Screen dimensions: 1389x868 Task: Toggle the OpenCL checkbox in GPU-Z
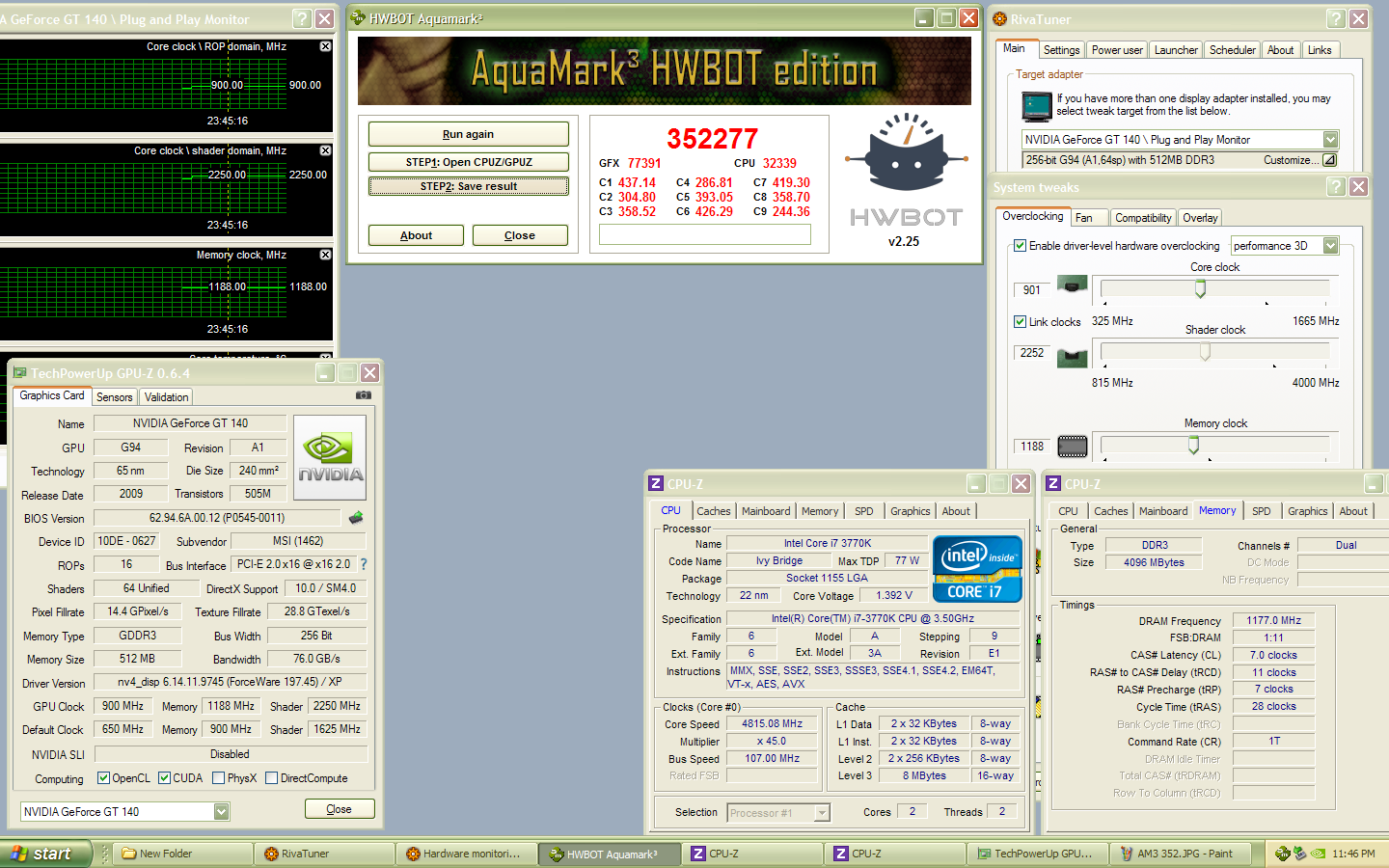click(103, 778)
